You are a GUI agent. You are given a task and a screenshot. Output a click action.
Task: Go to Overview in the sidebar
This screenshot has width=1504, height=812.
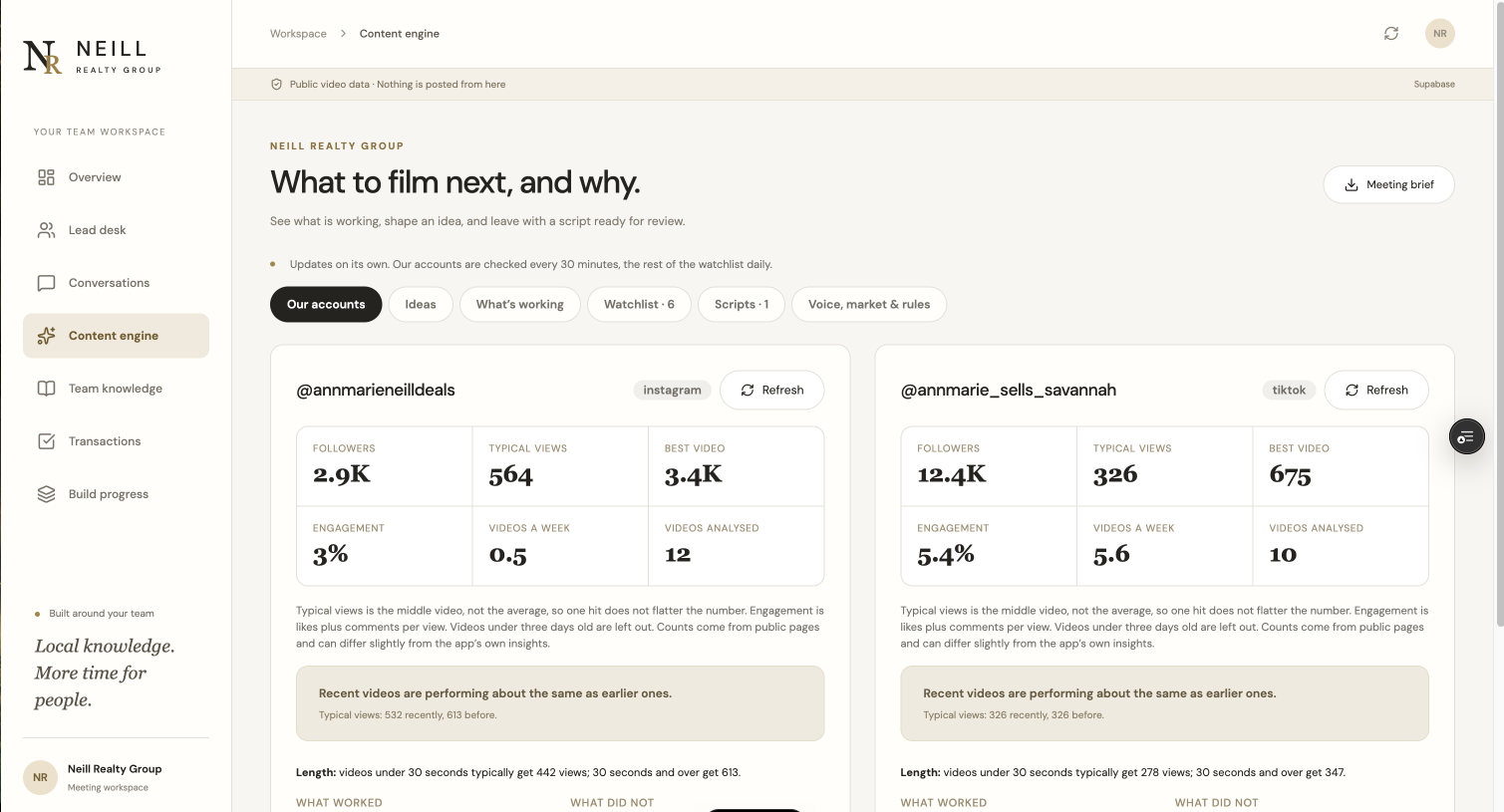[x=116, y=177]
